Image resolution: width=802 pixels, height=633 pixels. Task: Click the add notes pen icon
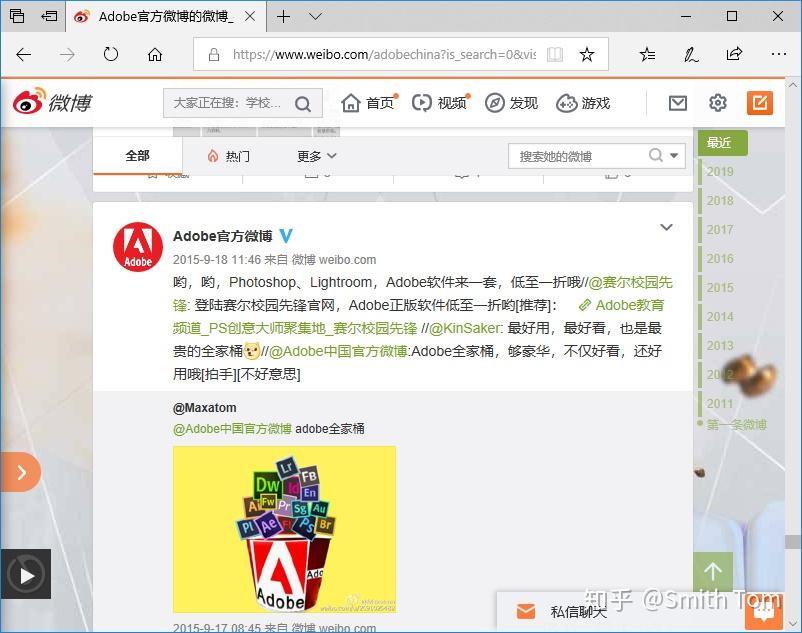tap(690, 54)
